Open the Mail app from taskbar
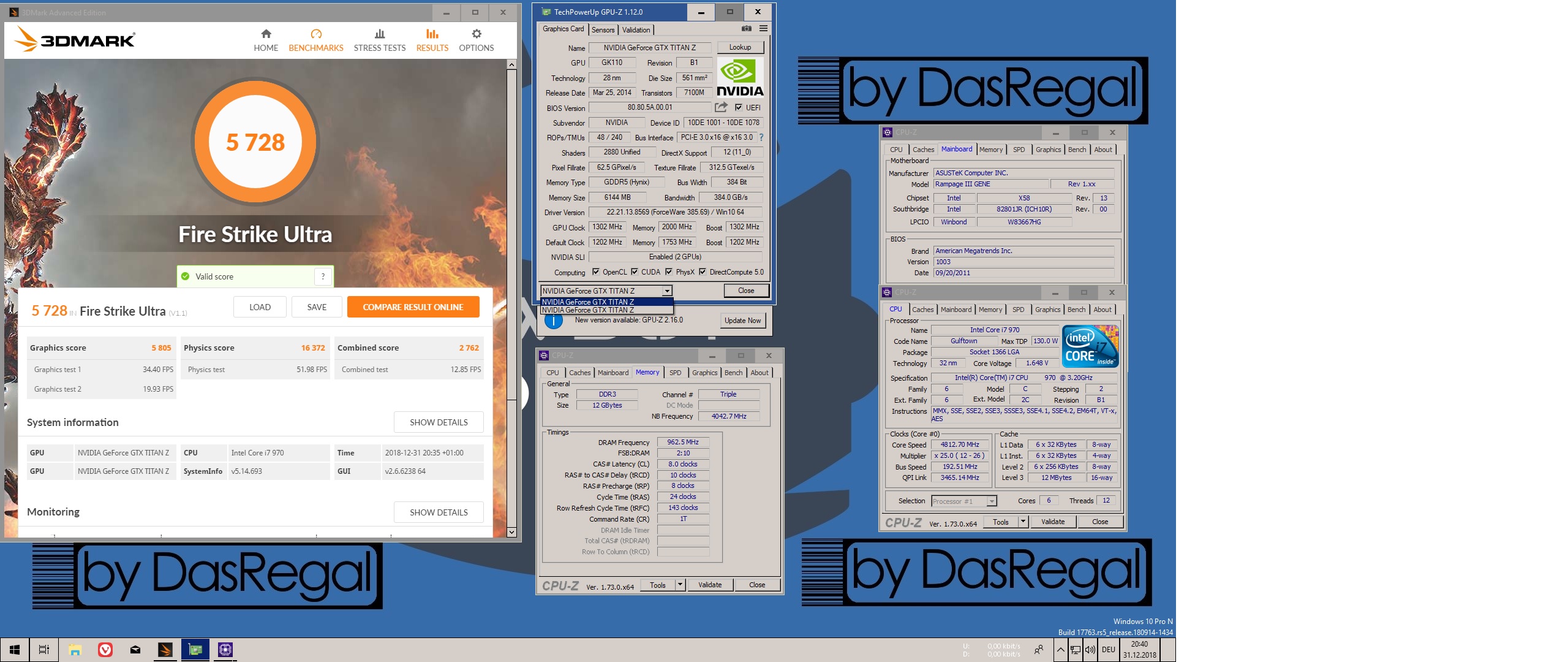1568x662 pixels. click(x=135, y=650)
